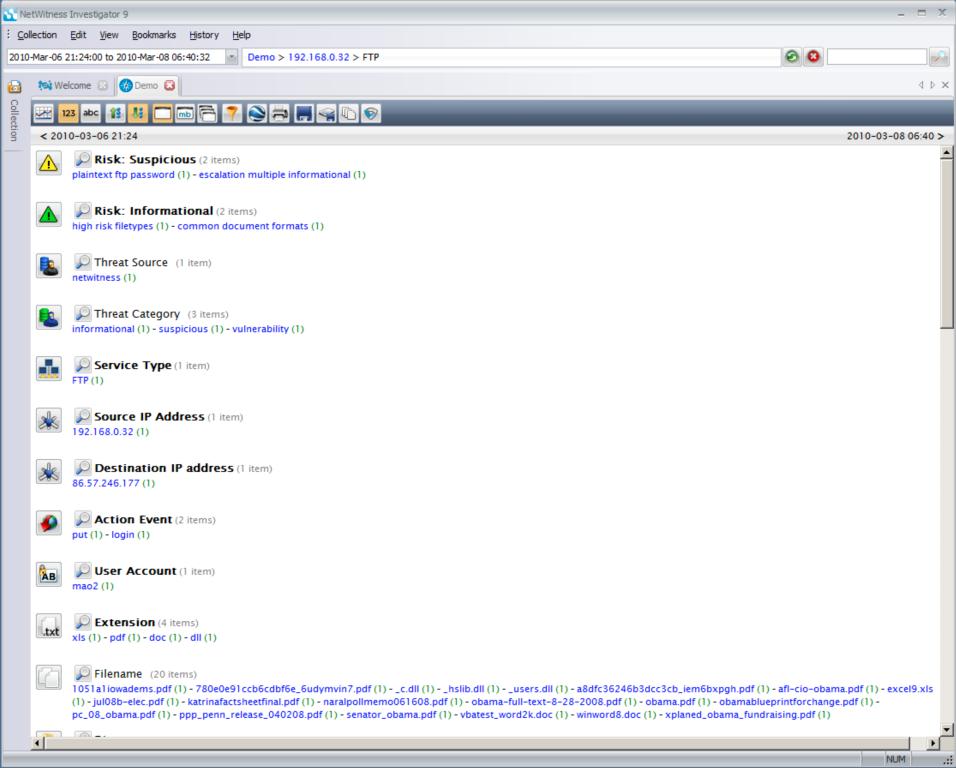Open high risk filetypes link
Viewport: 956px width, 768px height.
pos(112,226)
